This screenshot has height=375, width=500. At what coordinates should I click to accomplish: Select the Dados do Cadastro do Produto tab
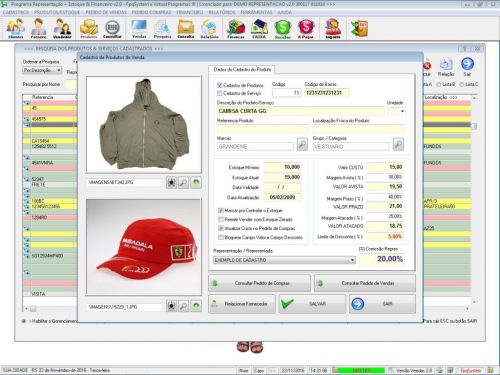pyautogui.click(x=242, y=69)
